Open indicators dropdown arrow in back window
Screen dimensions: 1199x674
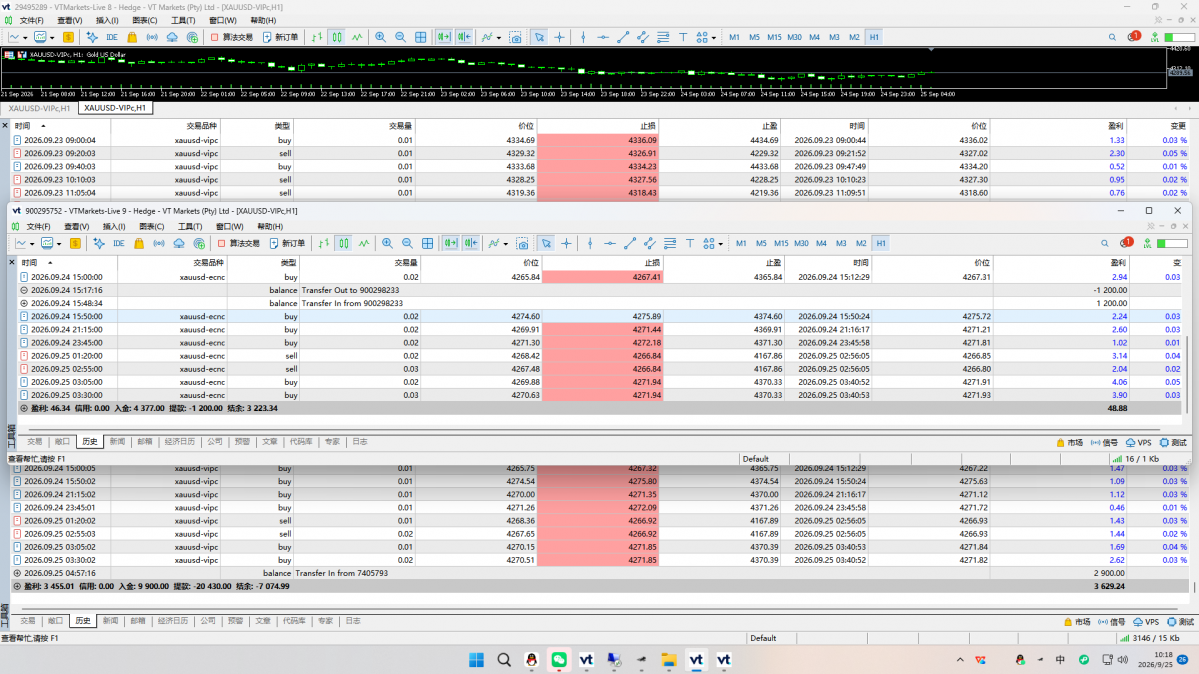pyautogui.click(x=499, y=37)
